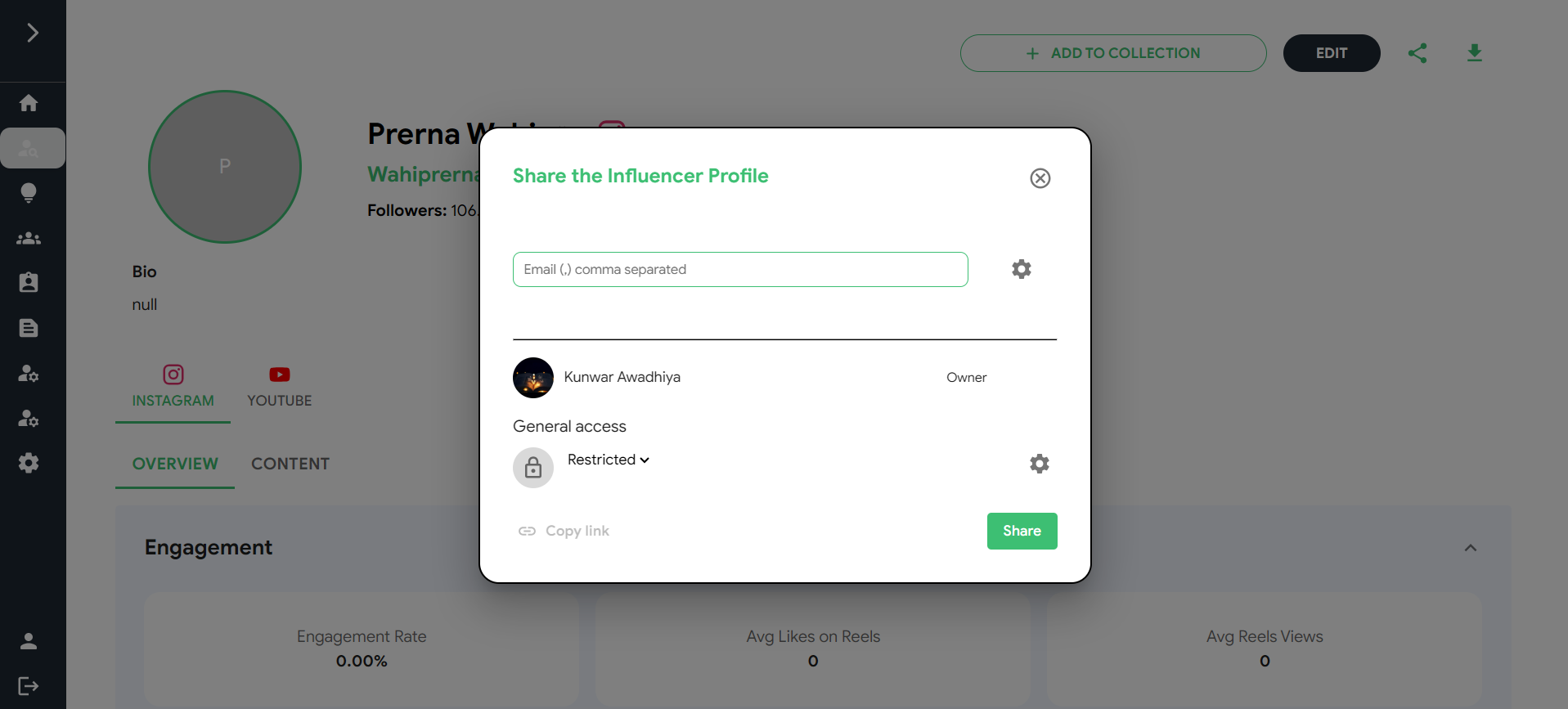1568x709 pixels.
Task: Expand the sidebar with the chevron arrow
Action: pos(33,33)
